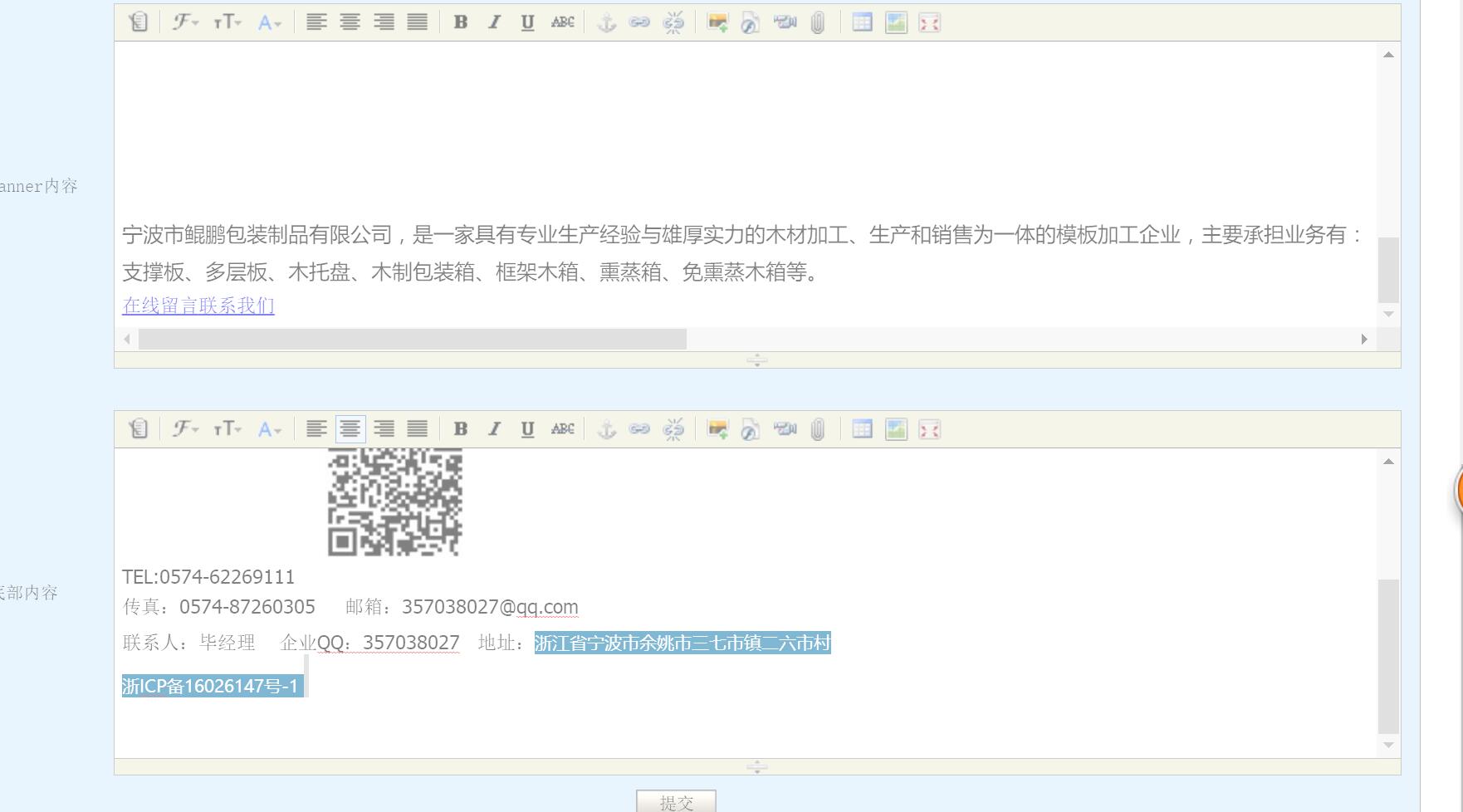Viewport: 1463px width, 812px height.
Task: Click upper editor vertical scrollbar thumb
Action: pos(1388,270)
